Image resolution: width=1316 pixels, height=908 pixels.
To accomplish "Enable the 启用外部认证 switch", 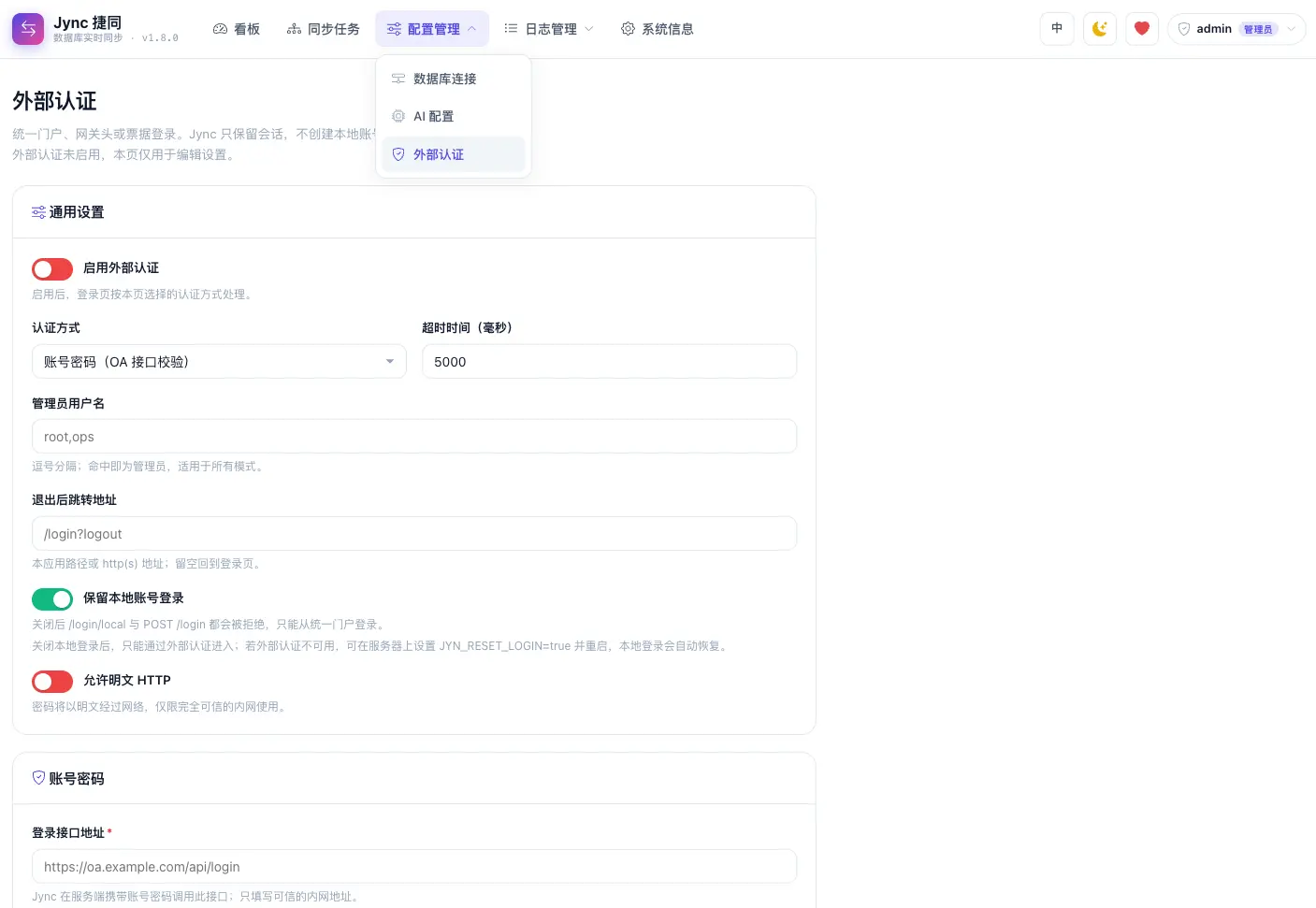I will coord(52,269).
